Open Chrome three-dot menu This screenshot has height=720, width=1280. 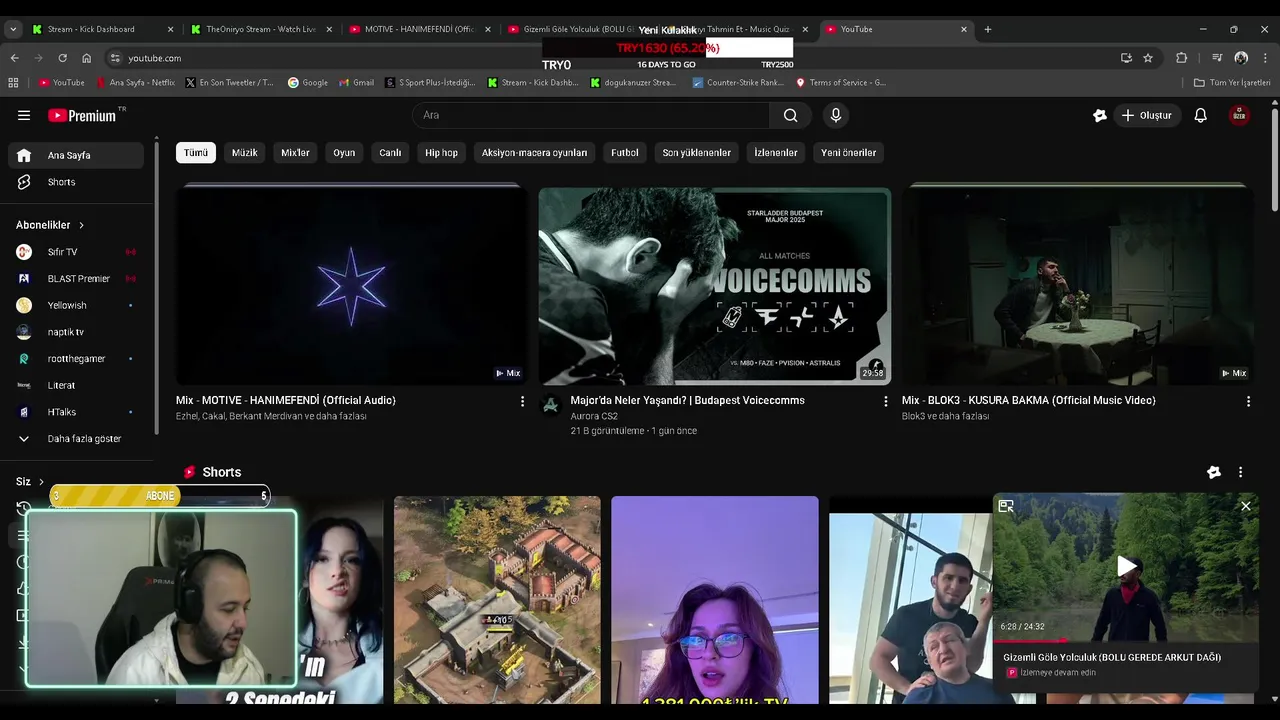pyautogui.click(x=1265, y=58)
